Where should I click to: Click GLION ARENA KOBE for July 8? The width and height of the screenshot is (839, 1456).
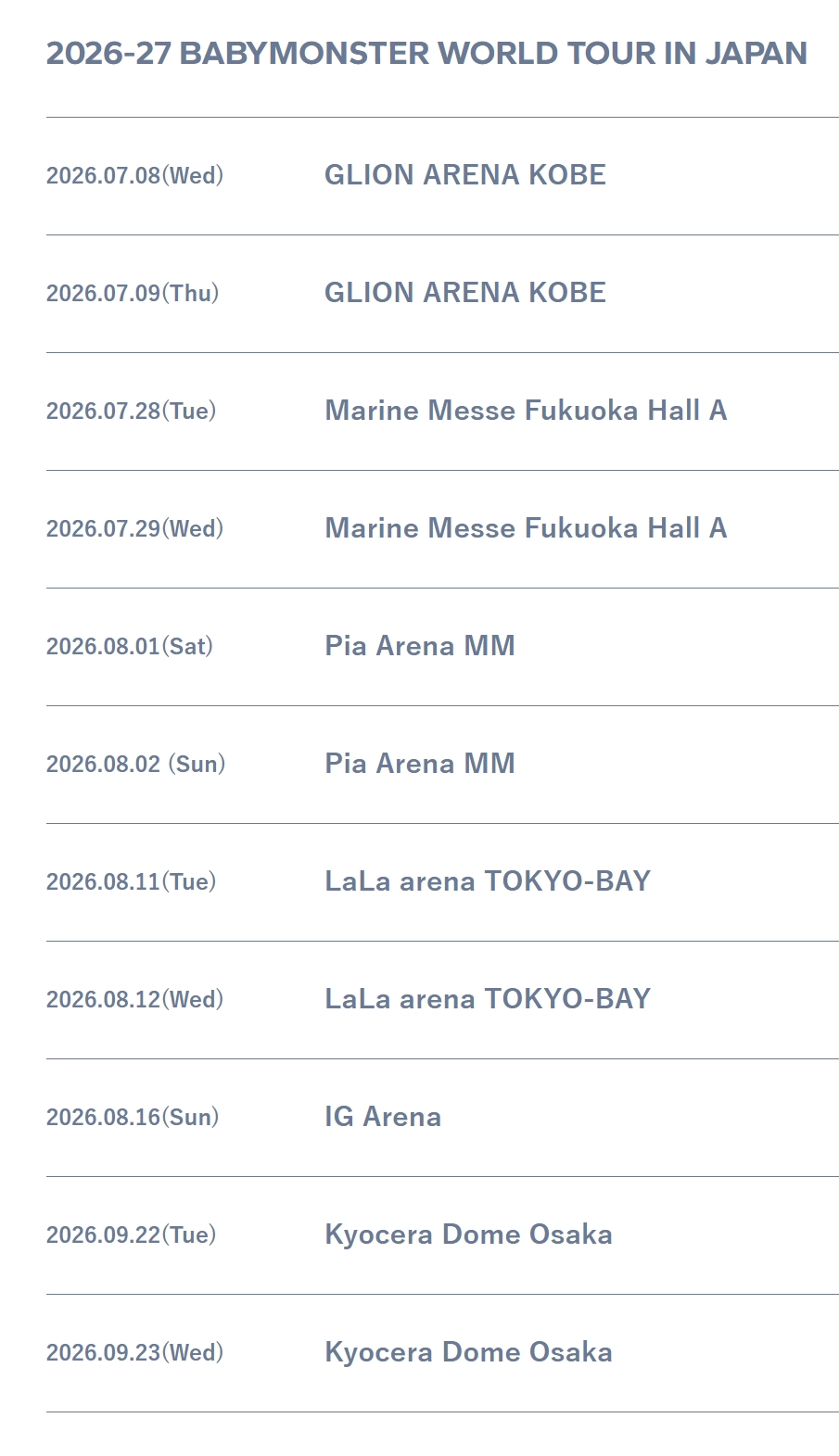point(464,175)
